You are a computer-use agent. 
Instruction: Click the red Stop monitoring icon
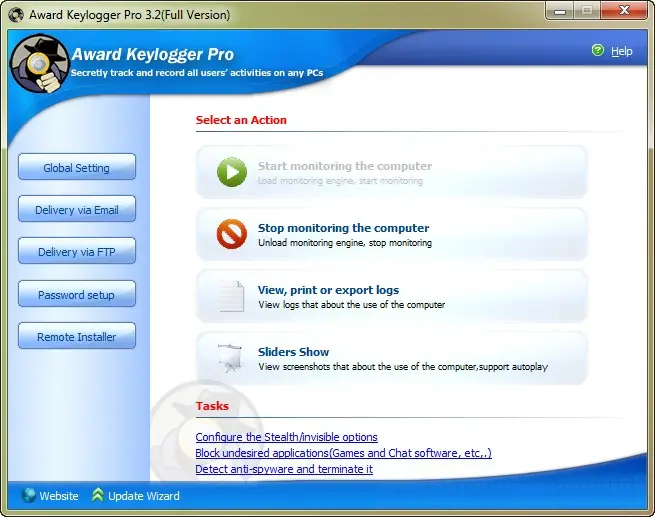click(x=232, y=234)
